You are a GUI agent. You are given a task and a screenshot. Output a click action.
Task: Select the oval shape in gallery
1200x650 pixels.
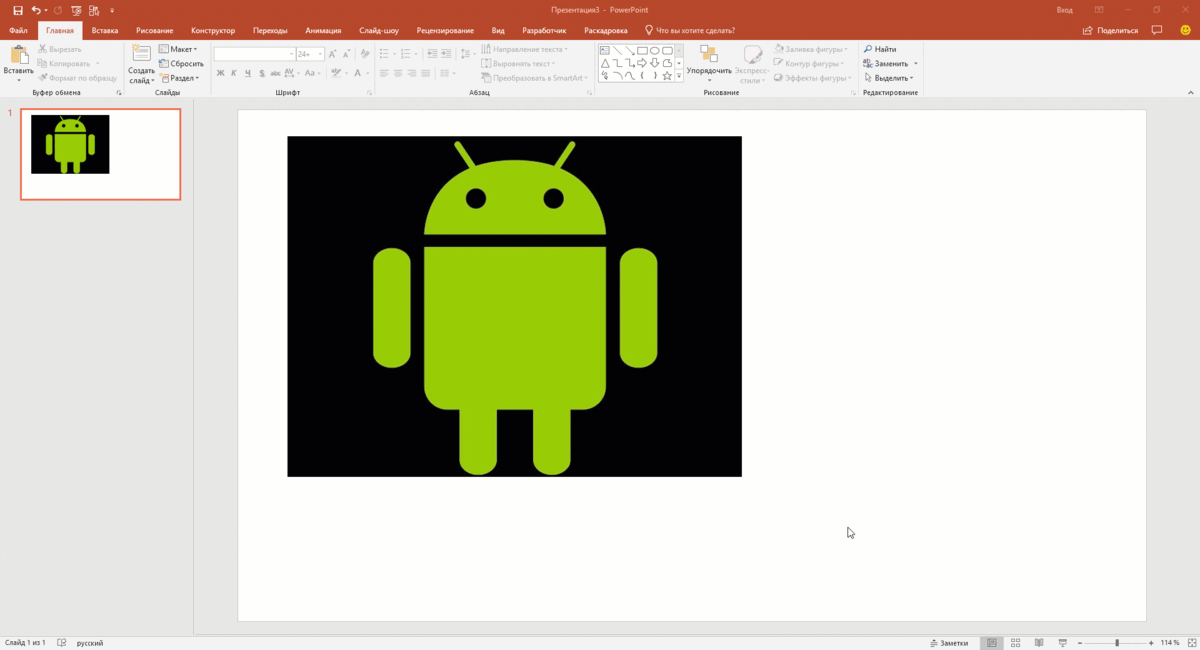(x=654, y=50)
